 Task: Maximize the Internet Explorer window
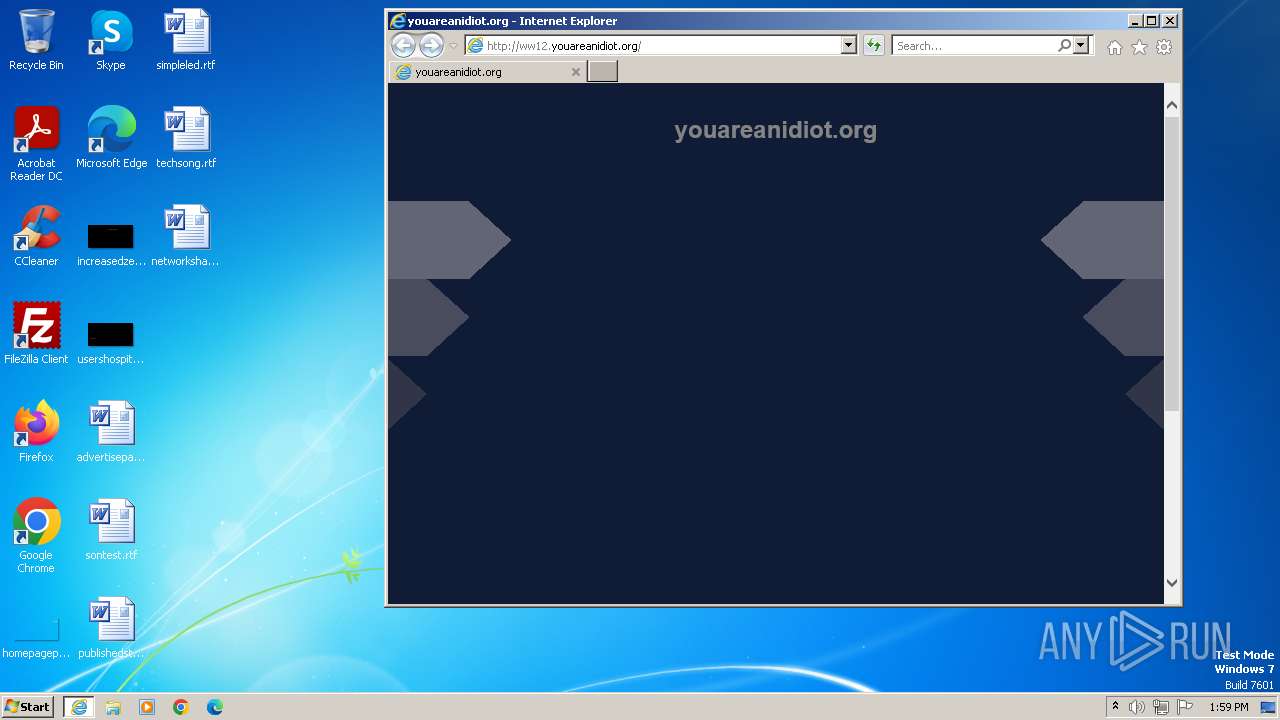point(1152,20)
